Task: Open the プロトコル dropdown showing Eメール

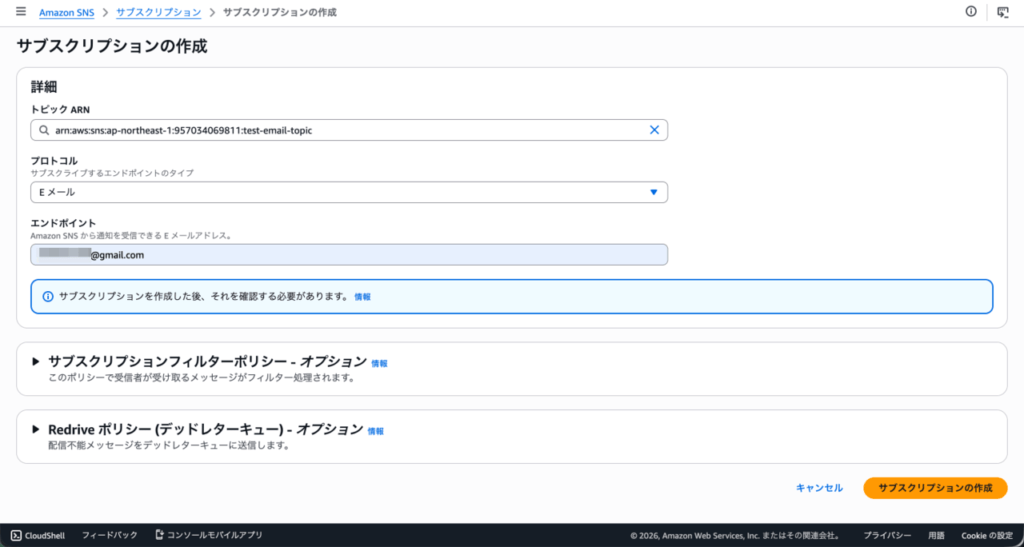Action: (349, 192)
